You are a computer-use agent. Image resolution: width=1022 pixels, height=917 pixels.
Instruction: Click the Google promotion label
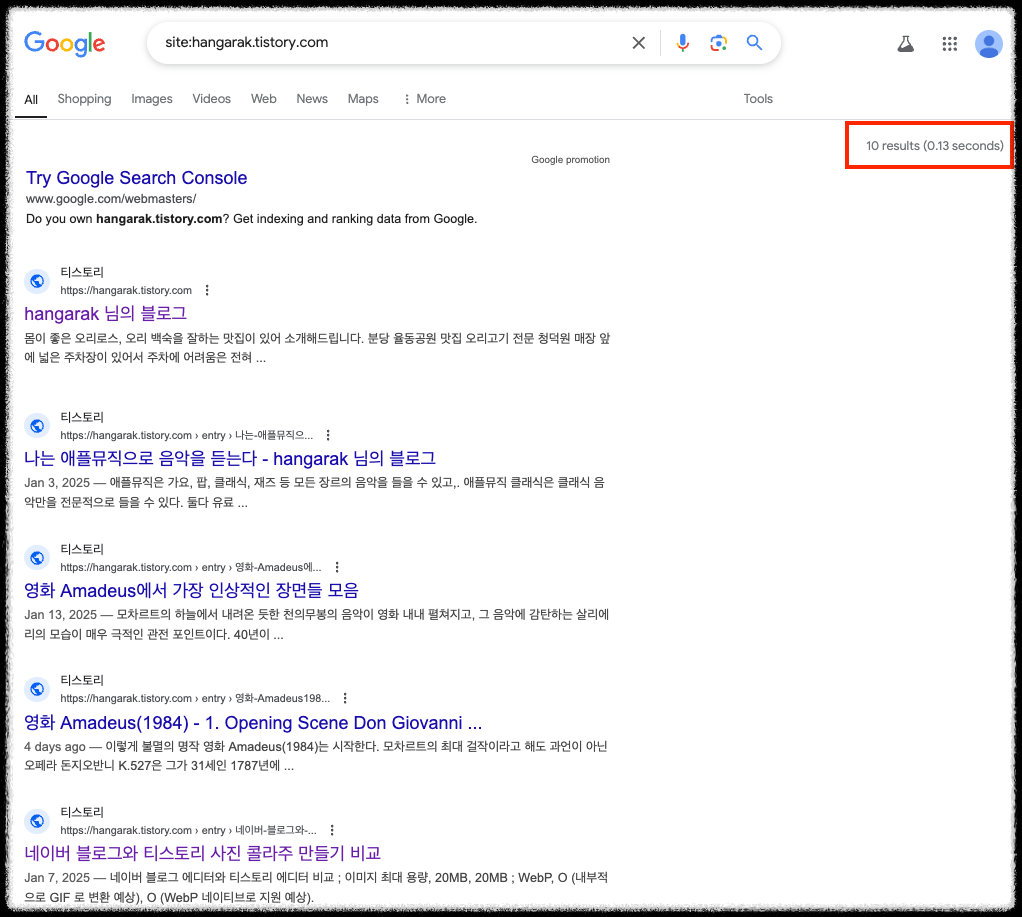click(x=570, y=160)
